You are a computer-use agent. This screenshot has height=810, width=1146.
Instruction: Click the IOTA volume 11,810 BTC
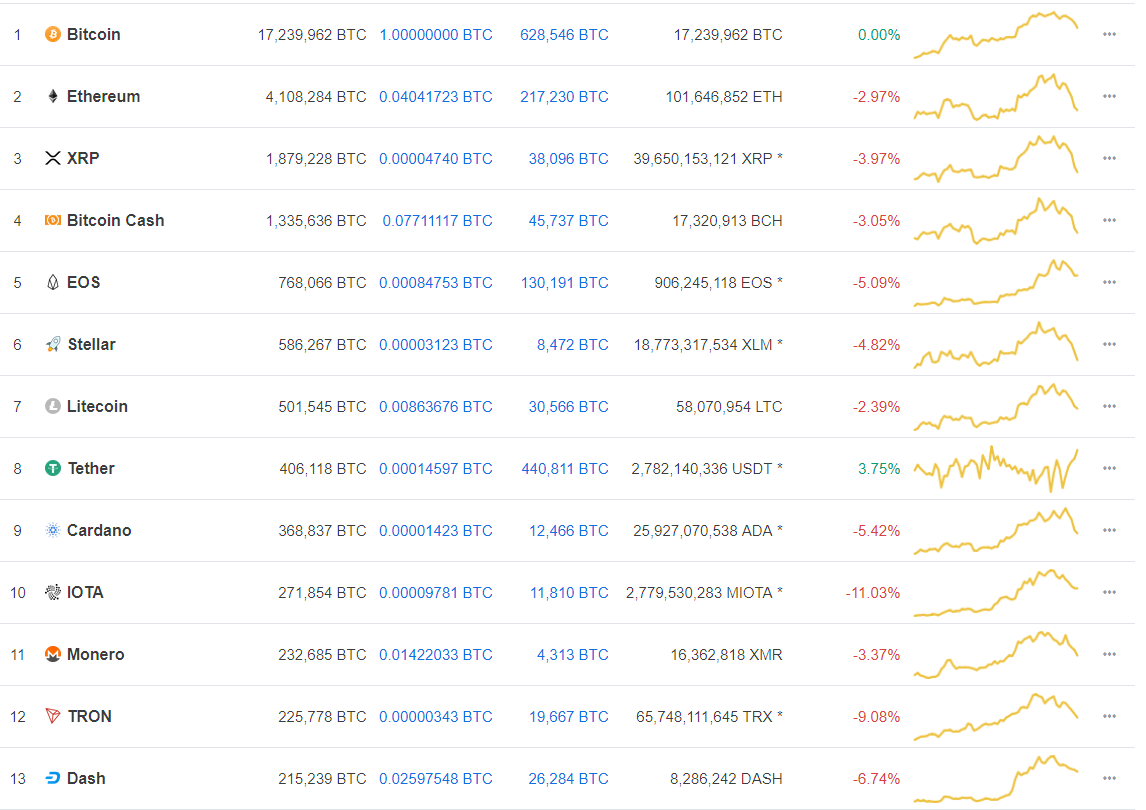pos(569,592)
